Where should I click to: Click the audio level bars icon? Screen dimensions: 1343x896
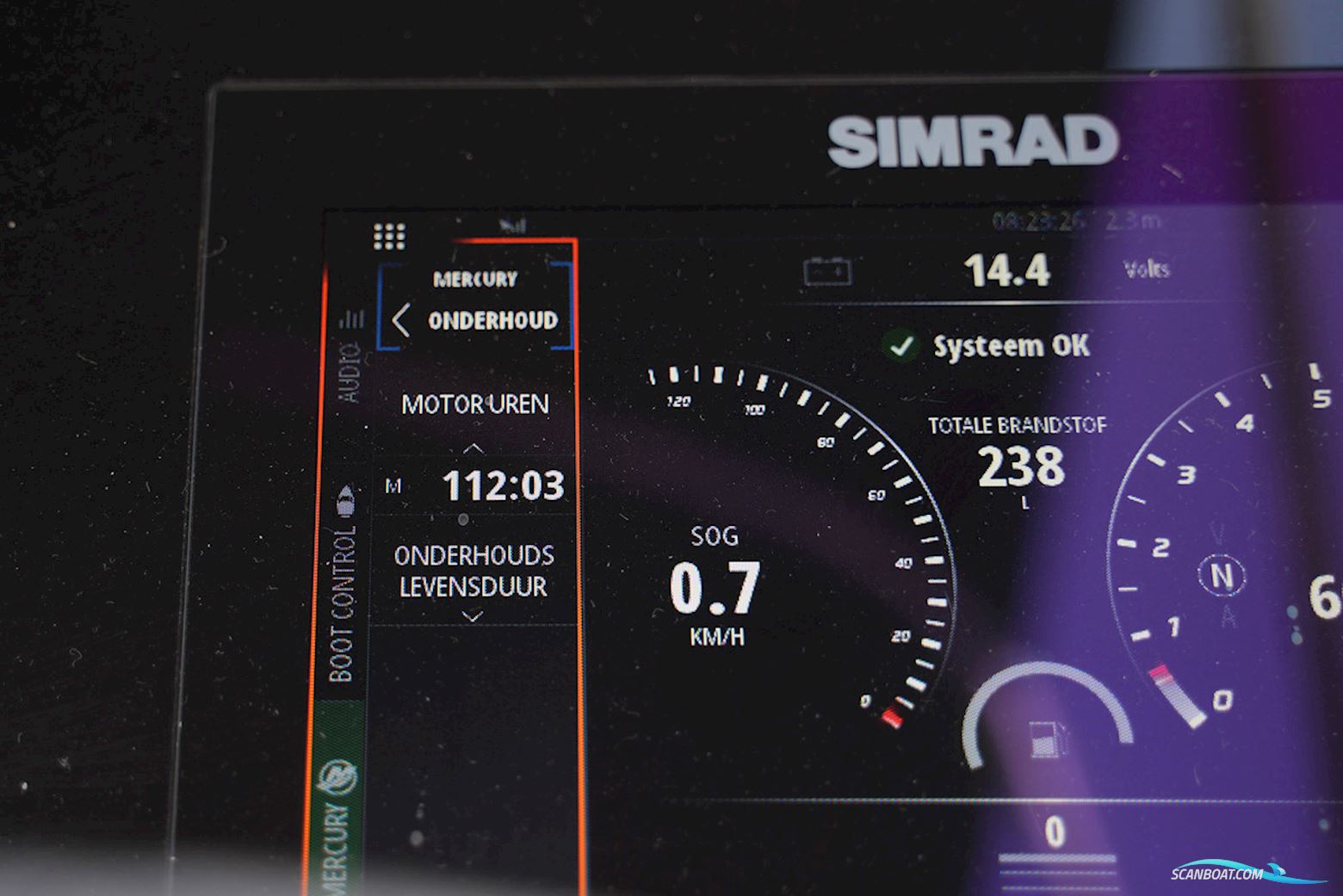coord(351,320)
